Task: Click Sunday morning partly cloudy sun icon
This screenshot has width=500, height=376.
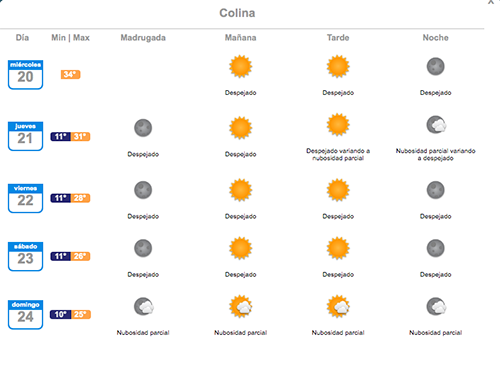Action: pos(241,306)
